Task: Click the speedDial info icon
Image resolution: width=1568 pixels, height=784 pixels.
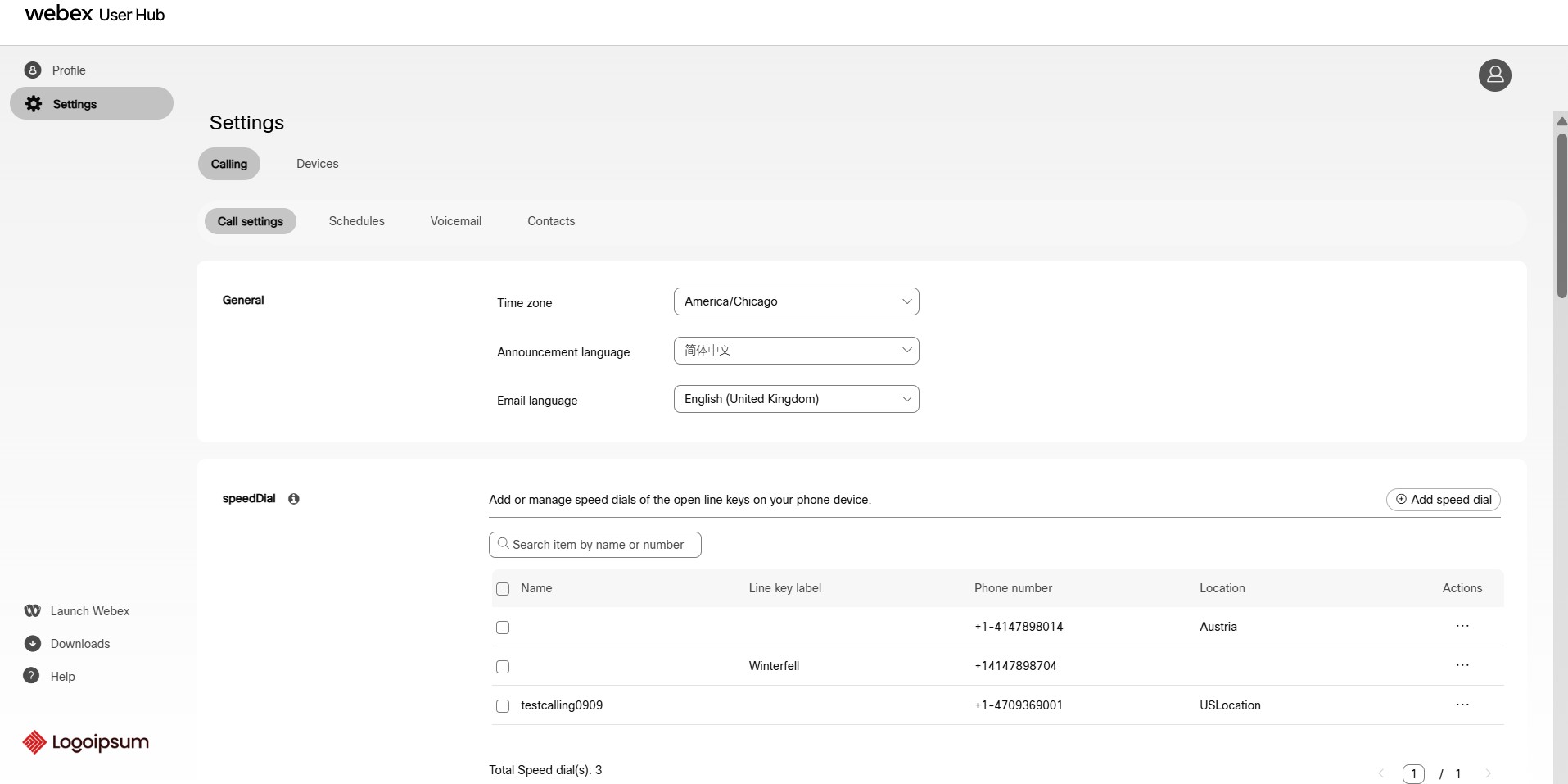Action: point(294,499)
